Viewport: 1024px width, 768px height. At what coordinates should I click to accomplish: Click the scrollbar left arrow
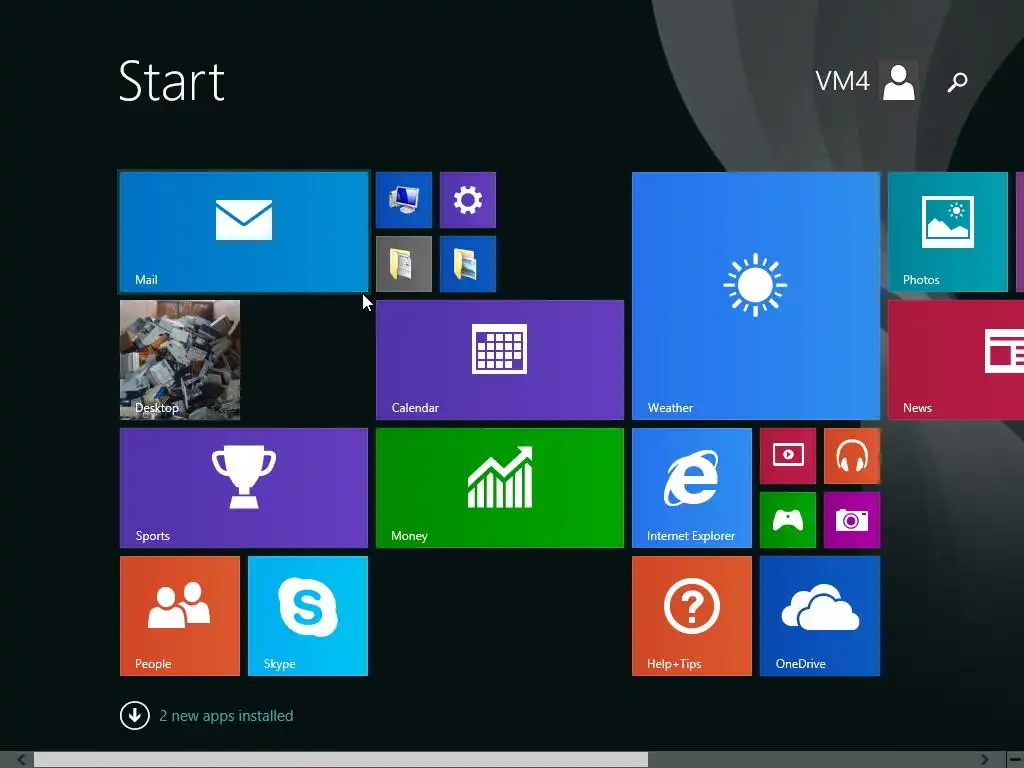coord(22,760)
